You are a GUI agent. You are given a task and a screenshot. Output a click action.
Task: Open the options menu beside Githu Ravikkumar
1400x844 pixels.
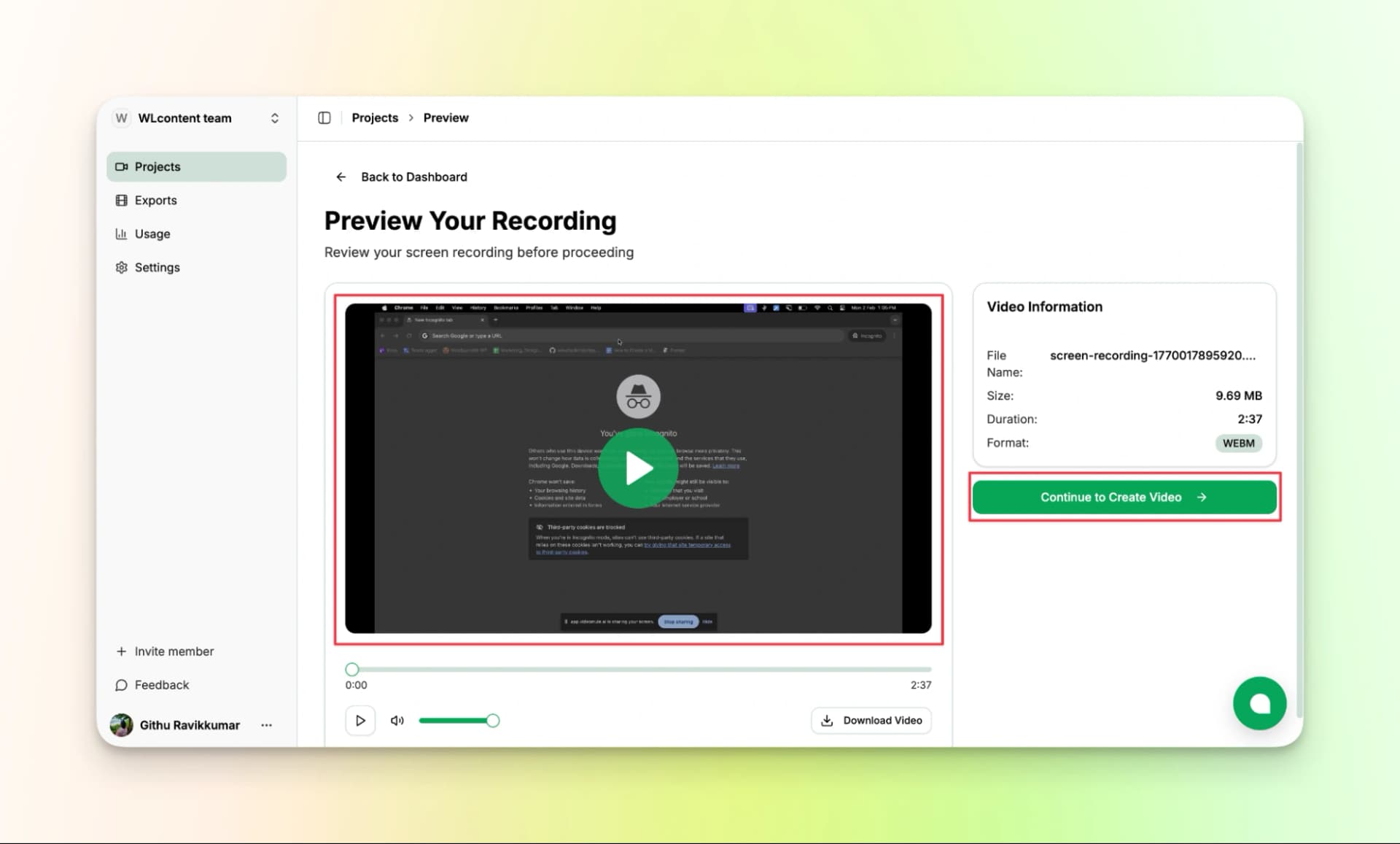click(266, 724)
